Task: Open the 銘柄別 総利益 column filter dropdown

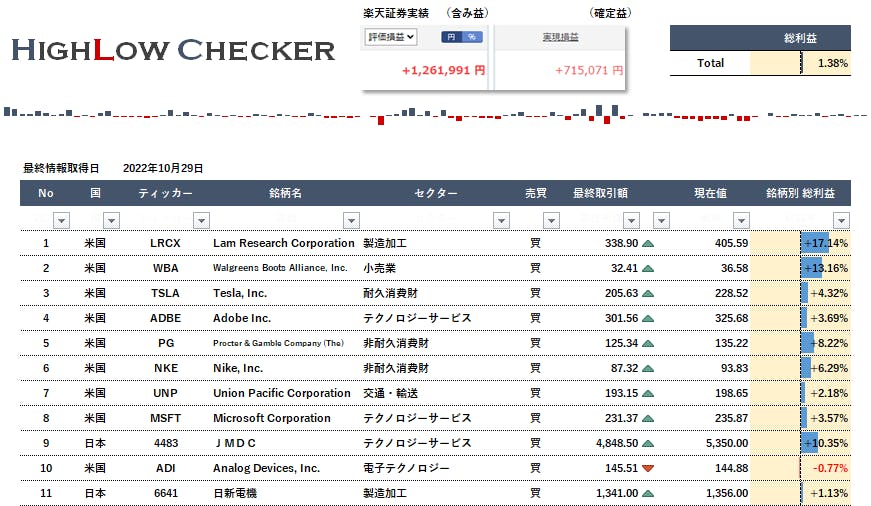Action: point(841,220)
